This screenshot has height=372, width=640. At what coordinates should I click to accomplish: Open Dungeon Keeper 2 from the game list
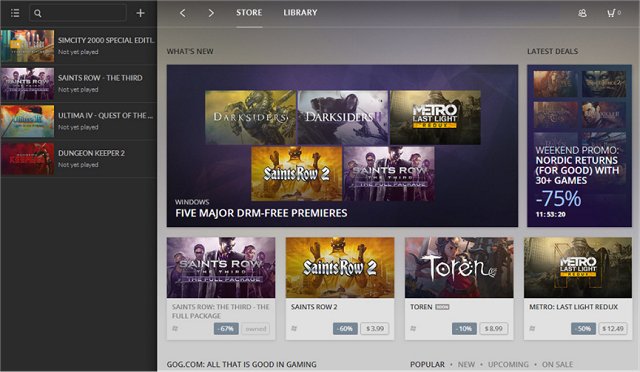78,159
